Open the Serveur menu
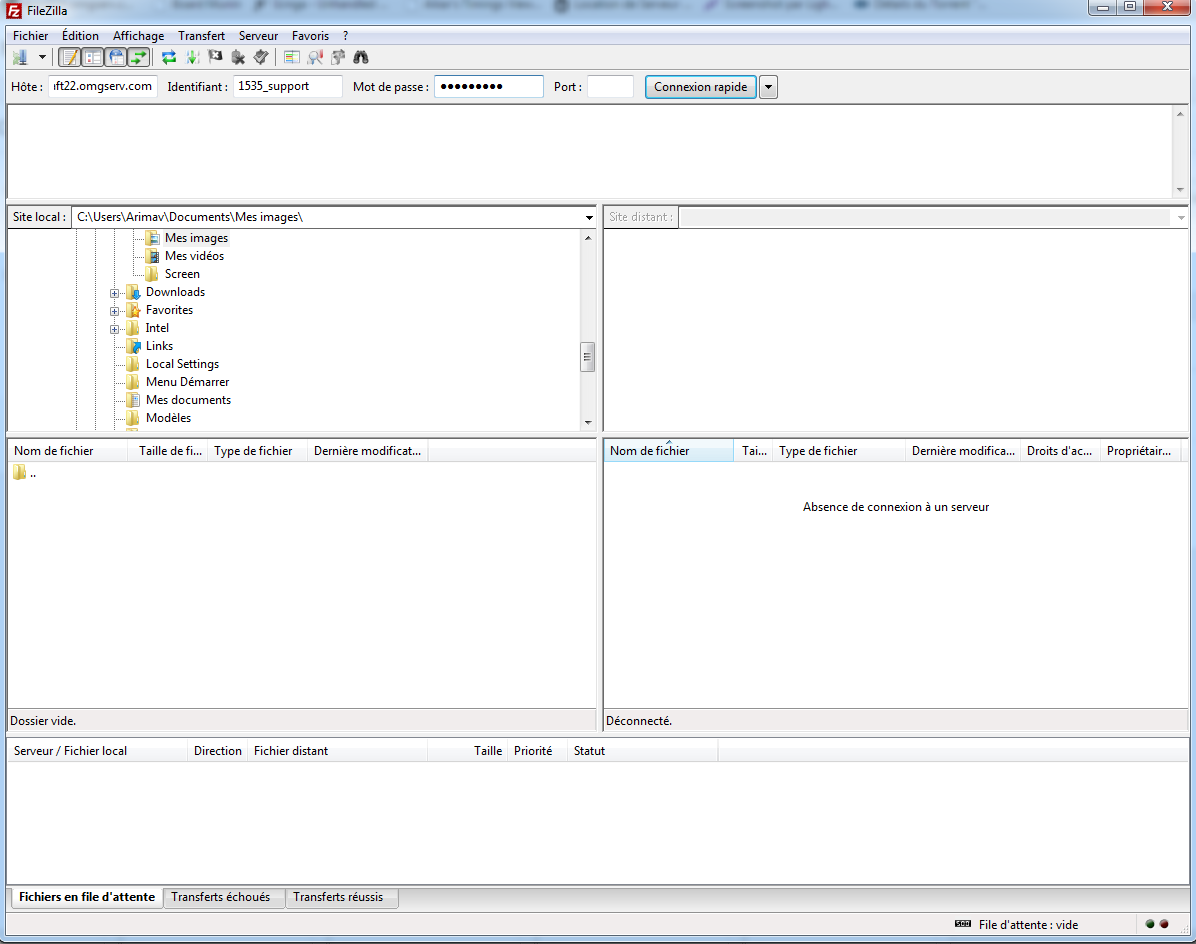 click(259, 36)
